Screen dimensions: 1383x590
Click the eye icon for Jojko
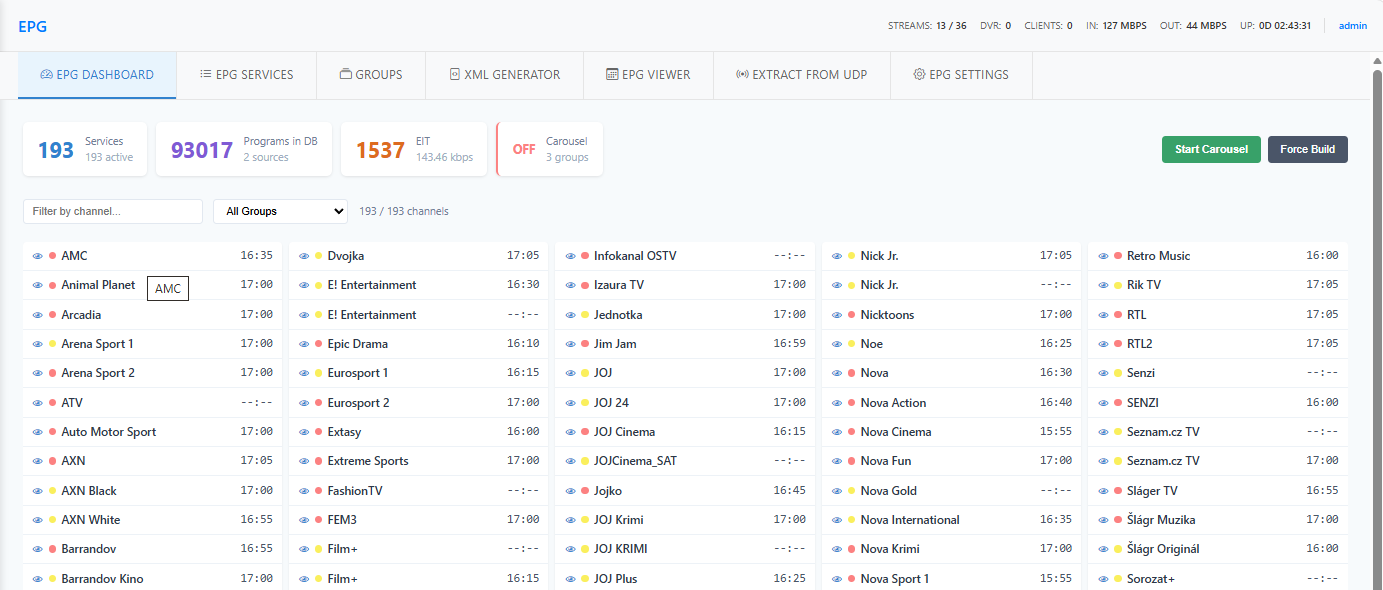coord(570,491)
